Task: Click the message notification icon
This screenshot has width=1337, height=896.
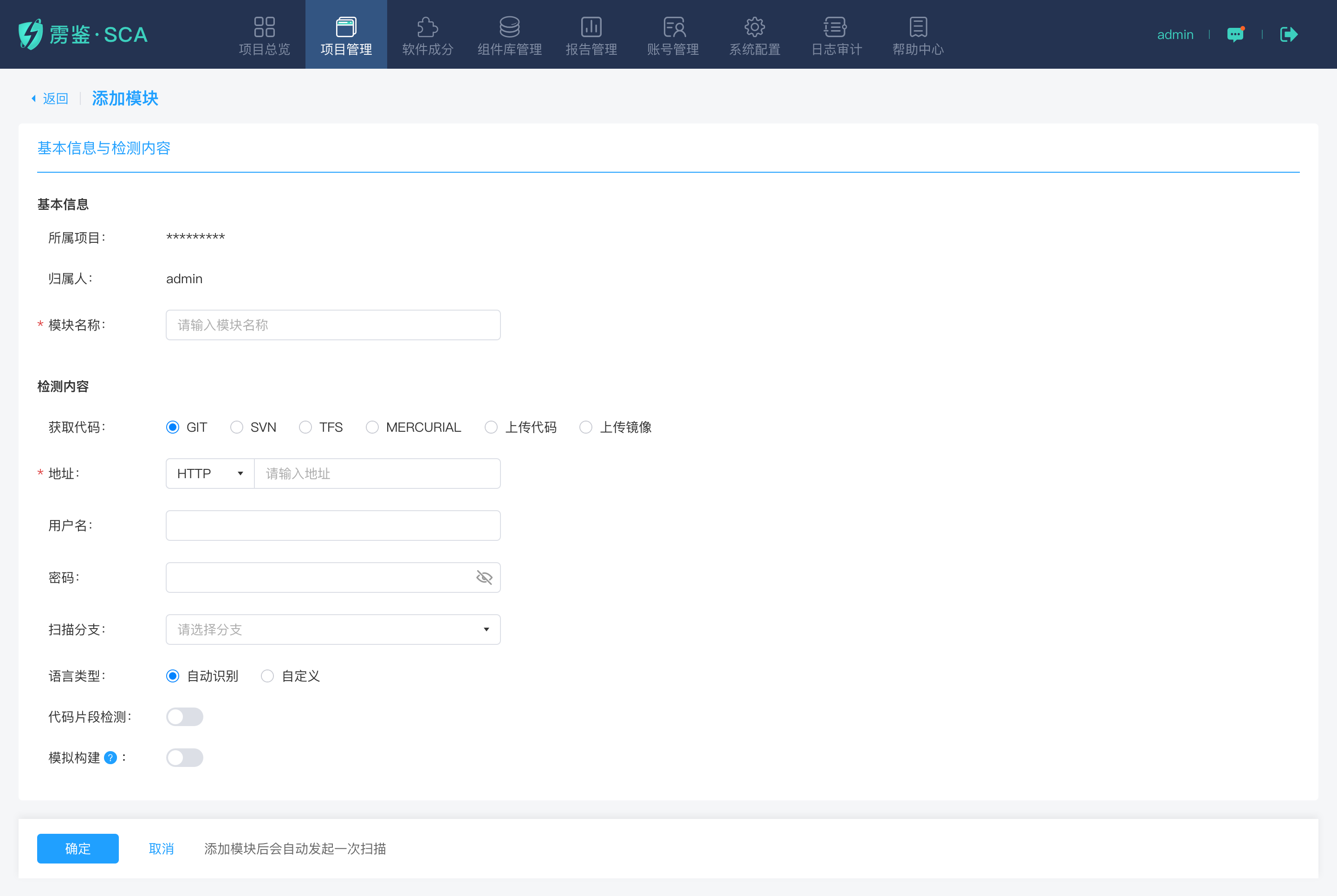Action: tap(1235, 34)
